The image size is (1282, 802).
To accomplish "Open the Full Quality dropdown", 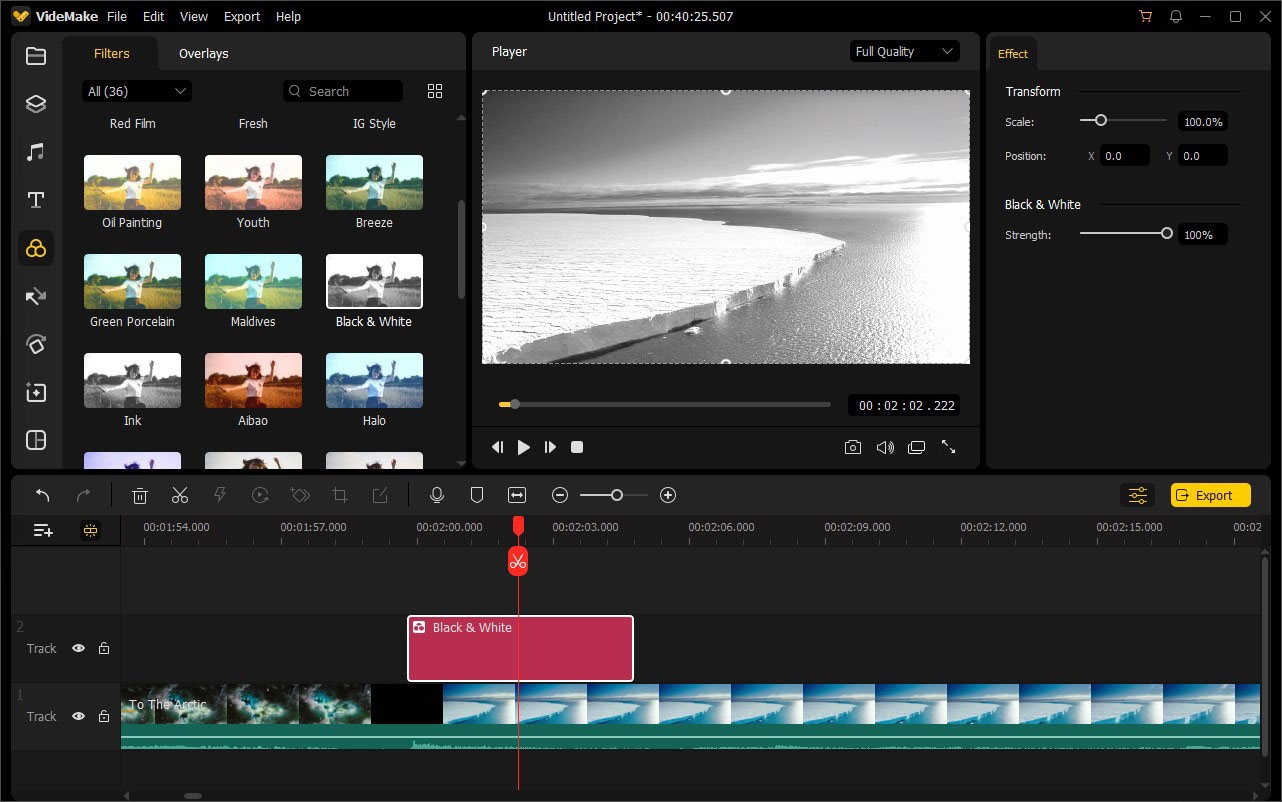I will click(904, 50).
